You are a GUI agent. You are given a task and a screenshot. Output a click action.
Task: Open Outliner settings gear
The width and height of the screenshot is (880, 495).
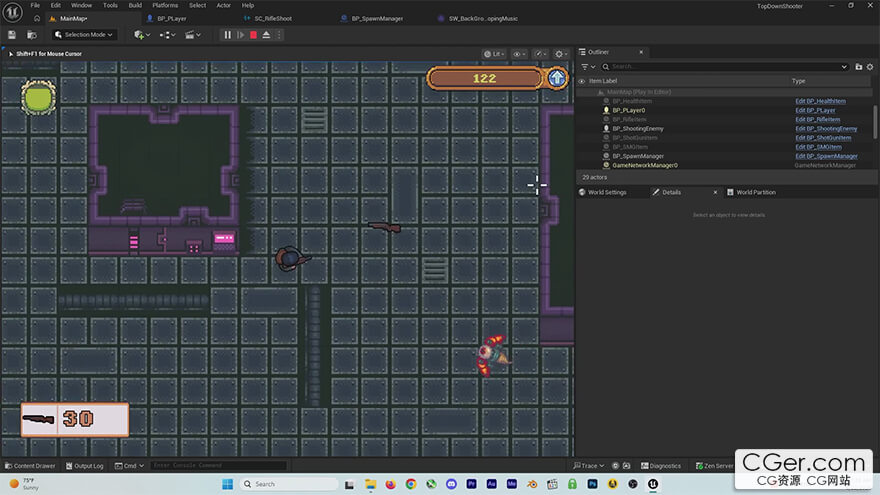pyautogui.click(x=870, y=67)
